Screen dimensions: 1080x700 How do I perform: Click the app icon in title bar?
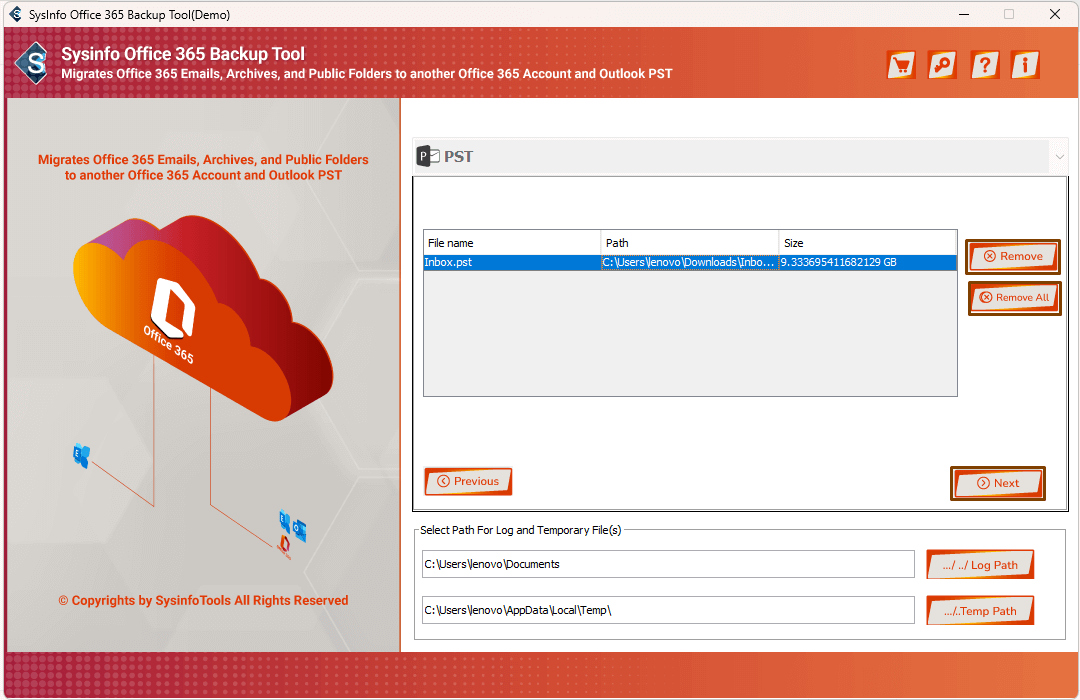tap(16, 14)
